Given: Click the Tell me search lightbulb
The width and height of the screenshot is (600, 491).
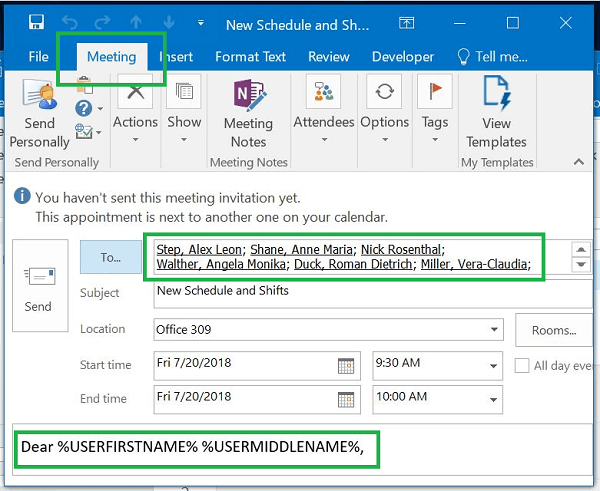Looking at the screenshot, I should [x=463, y=57].
